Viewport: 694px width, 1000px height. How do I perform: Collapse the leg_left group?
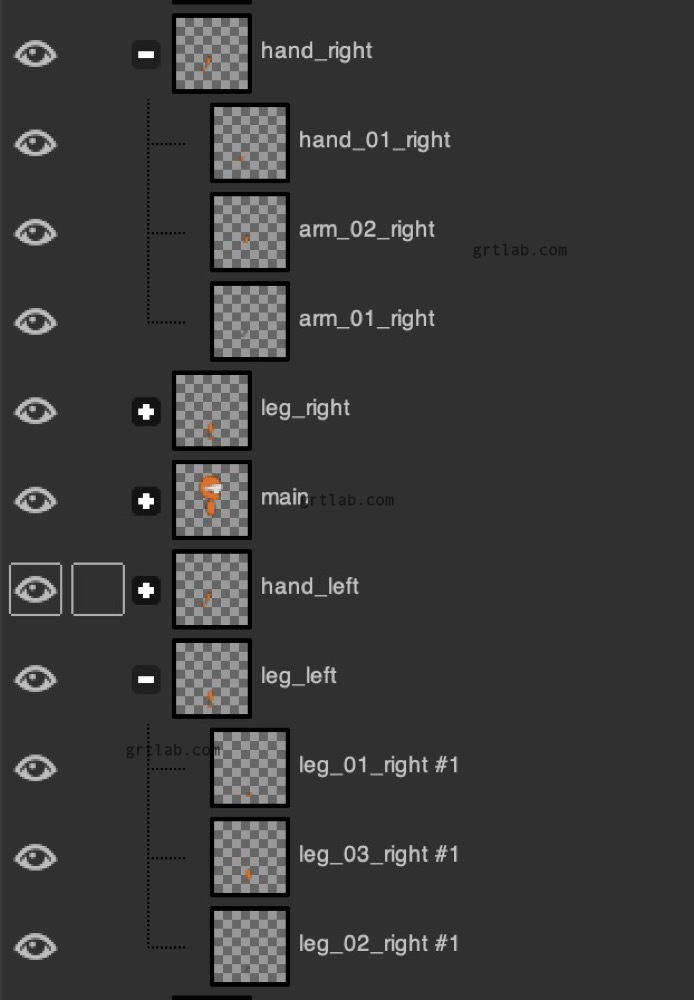pos(146,679)
